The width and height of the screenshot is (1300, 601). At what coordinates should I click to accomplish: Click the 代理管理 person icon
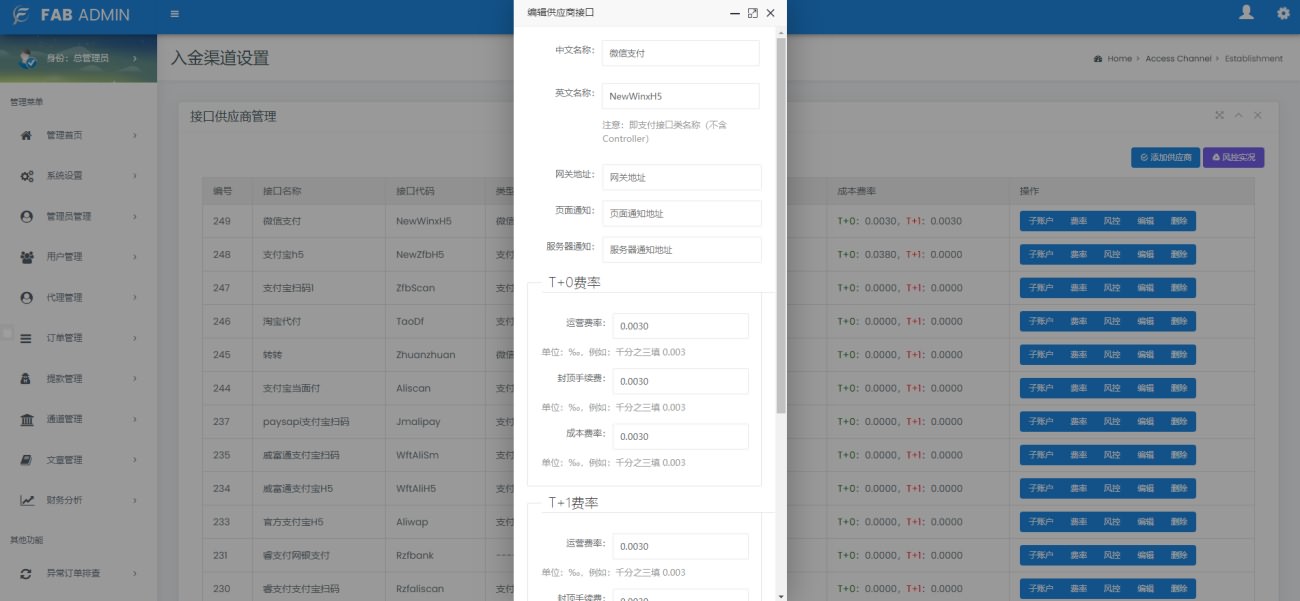(27, 297)
